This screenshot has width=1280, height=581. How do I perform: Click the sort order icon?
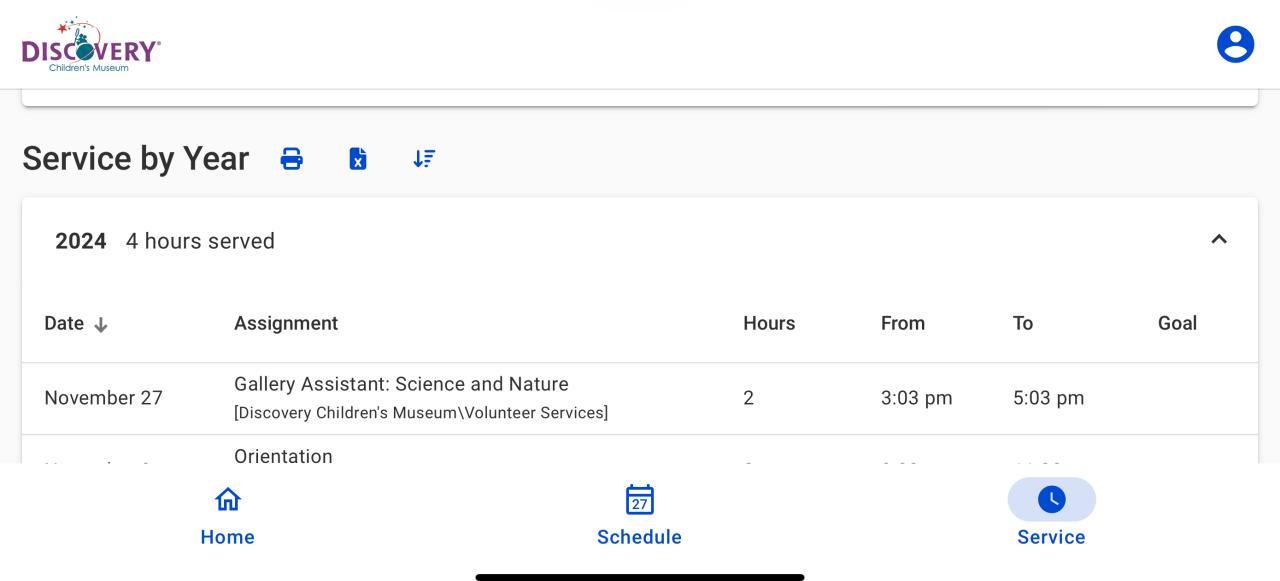(424, 159)
